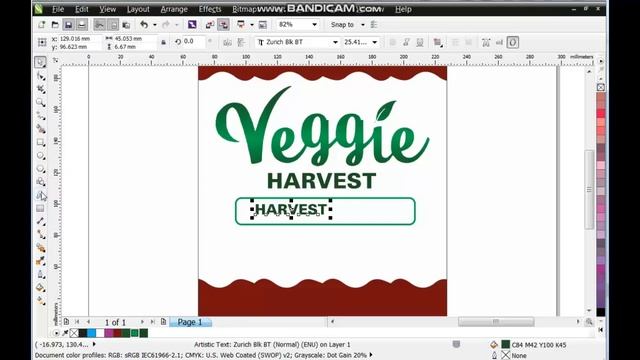The image size is (640, 360).
Task: Select the Outline pen tool in toolbox
Action: [x=40, y=274]
